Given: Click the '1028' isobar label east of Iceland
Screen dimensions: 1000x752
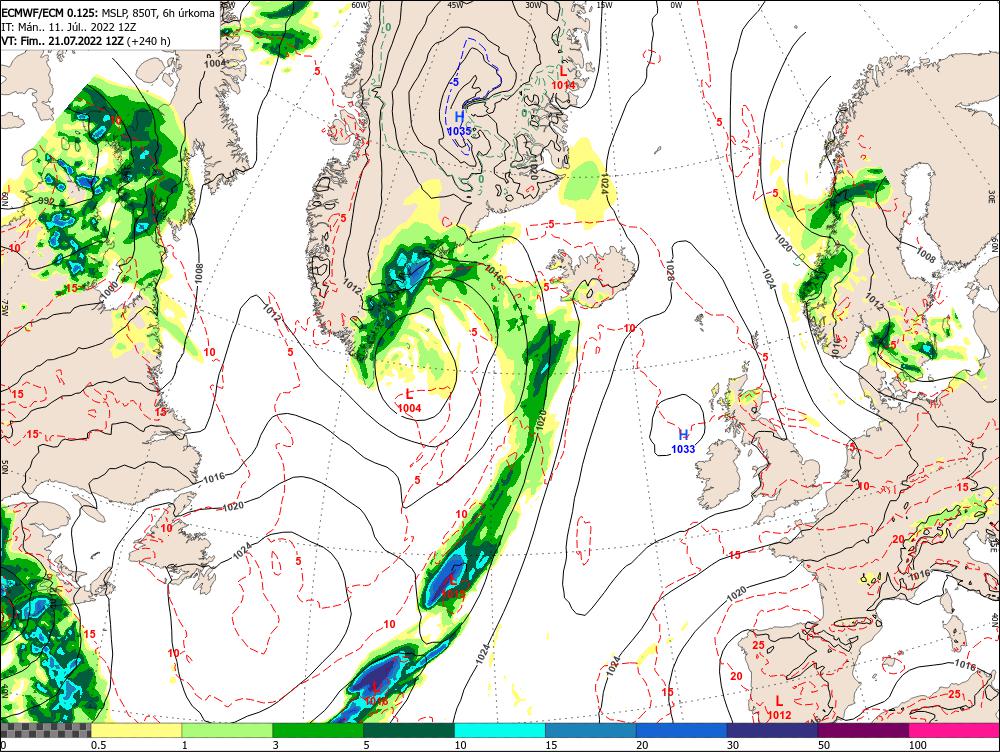Looking at the screenshot, I should pyautogui.click(x=670, y=270).
